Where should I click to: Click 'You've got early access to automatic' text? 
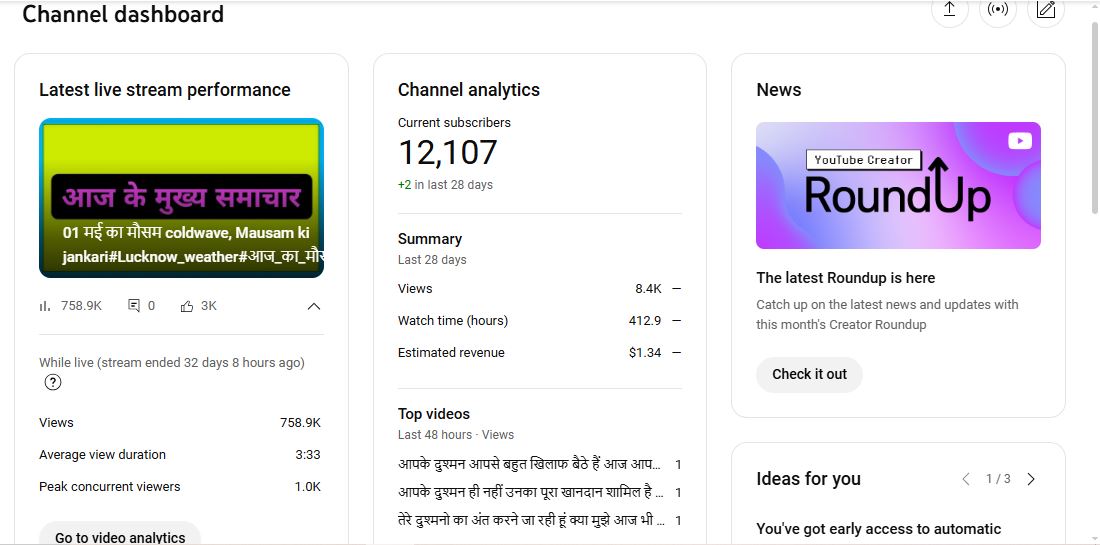pos(878,529)
